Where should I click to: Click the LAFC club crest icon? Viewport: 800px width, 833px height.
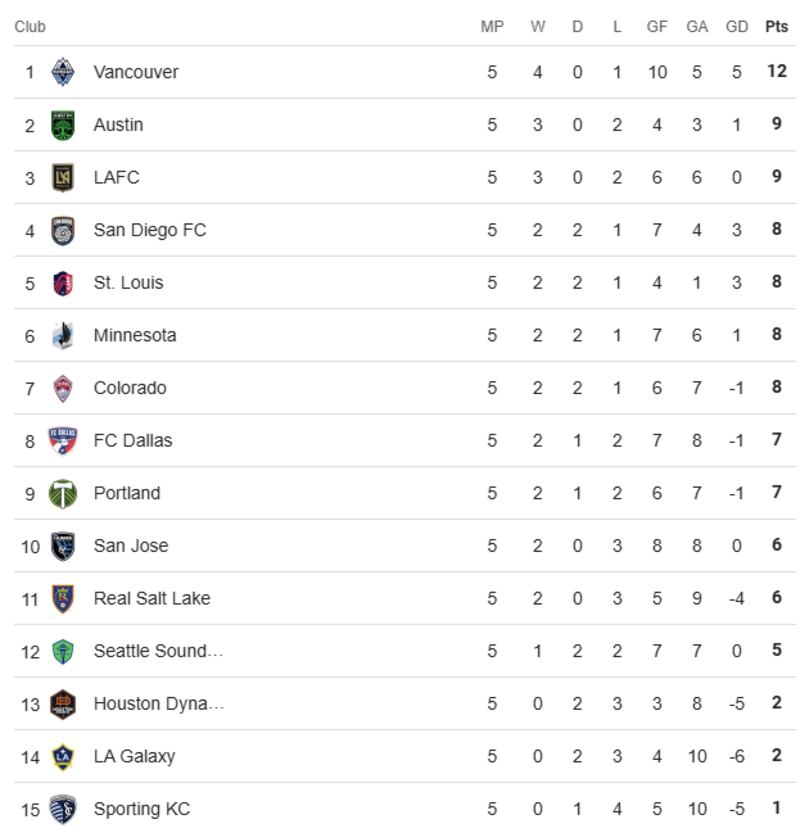[63, 178]
